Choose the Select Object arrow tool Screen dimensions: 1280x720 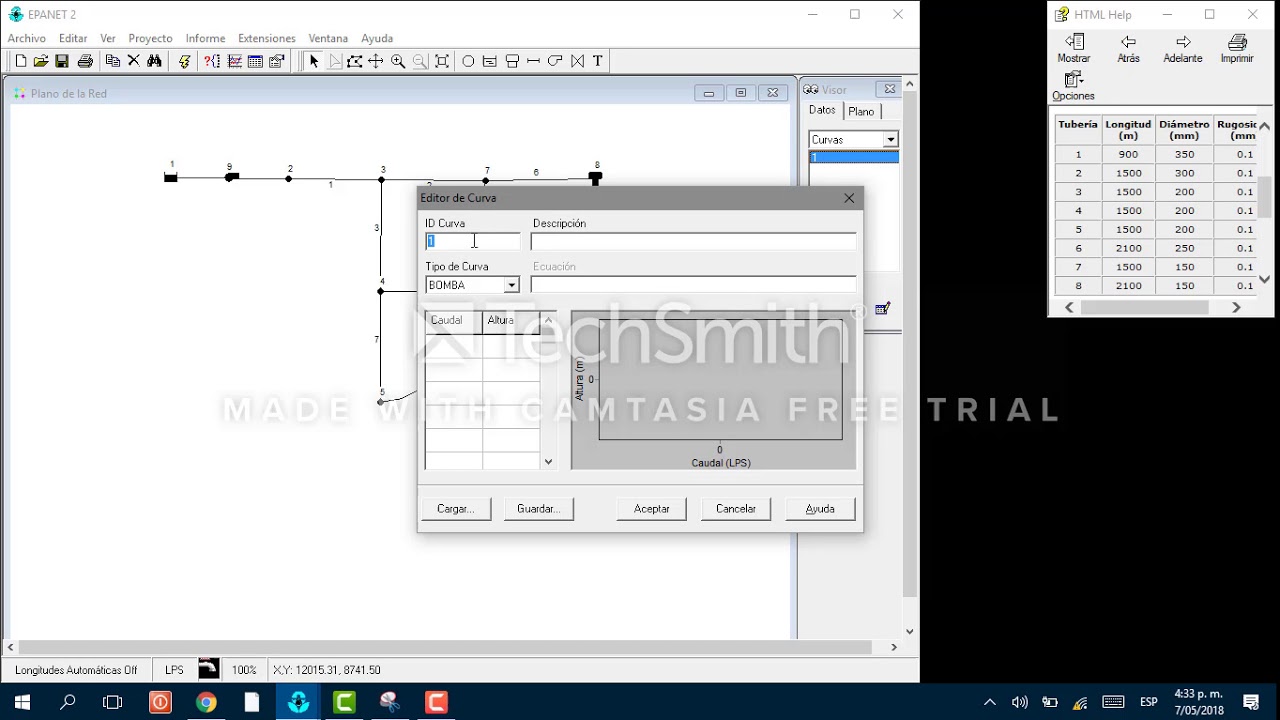point(313,61)
